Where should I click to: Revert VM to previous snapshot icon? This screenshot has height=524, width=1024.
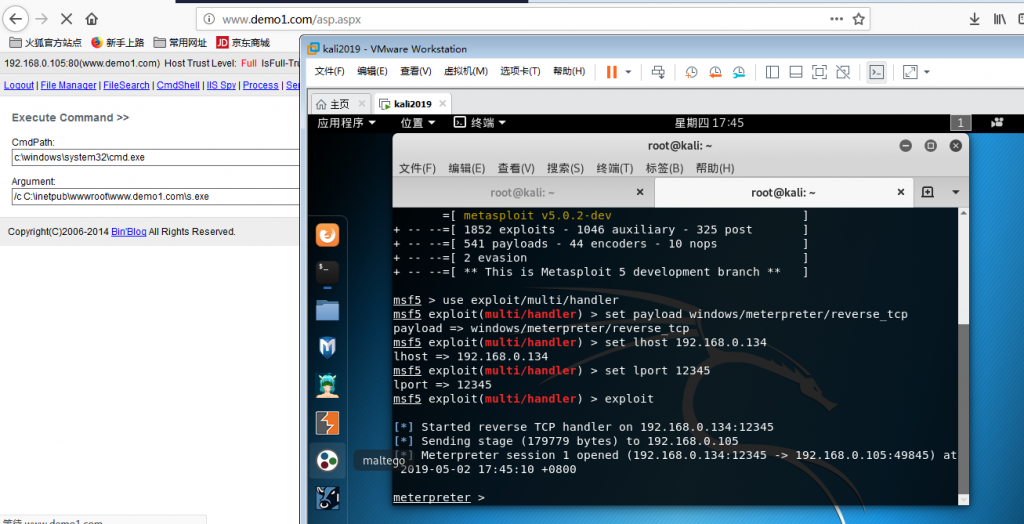coord(715,72)
